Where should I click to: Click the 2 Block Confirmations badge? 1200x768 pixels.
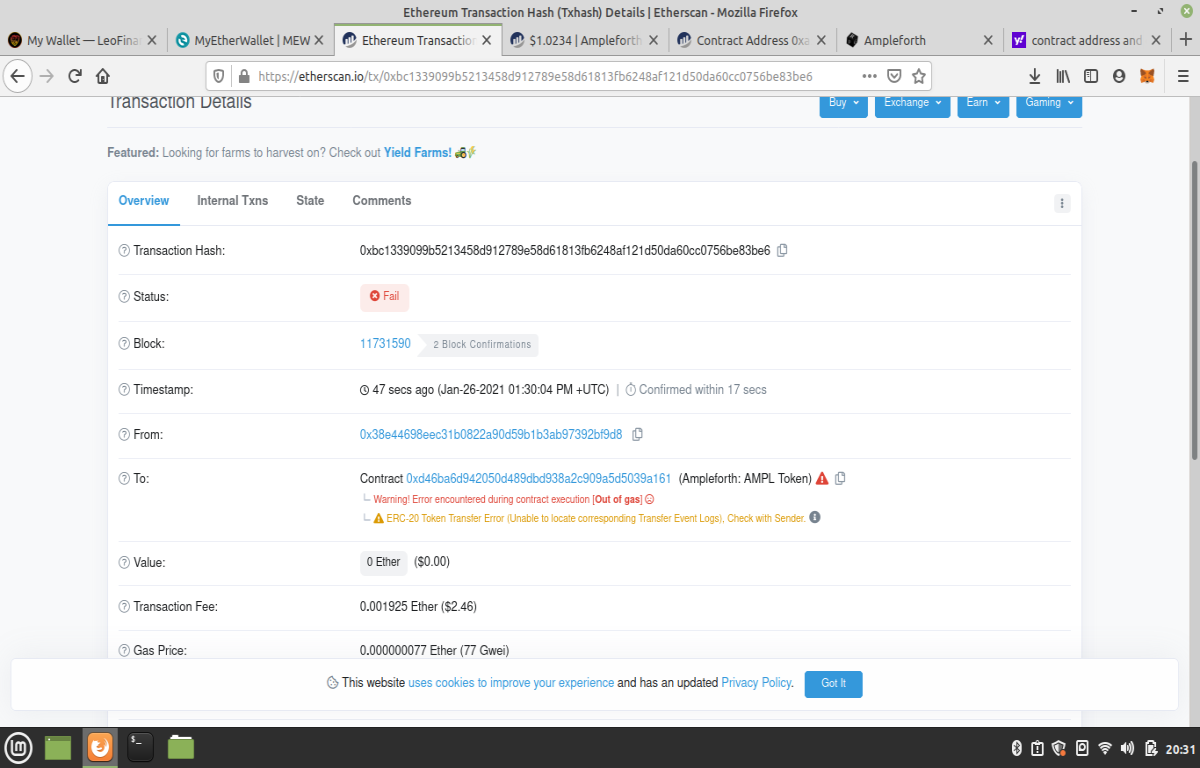(x=479, y=344)
